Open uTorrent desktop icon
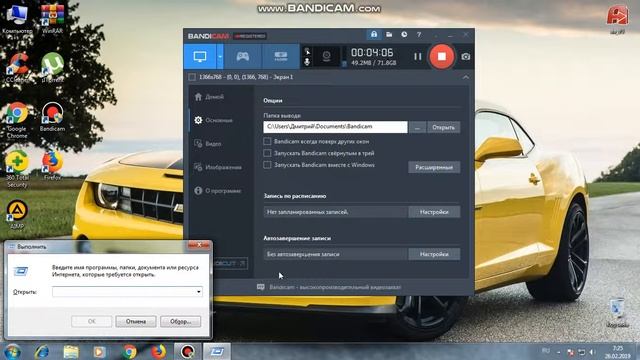Image resolution: width=640 pixels, height=360 pixels. coord(52,67)
